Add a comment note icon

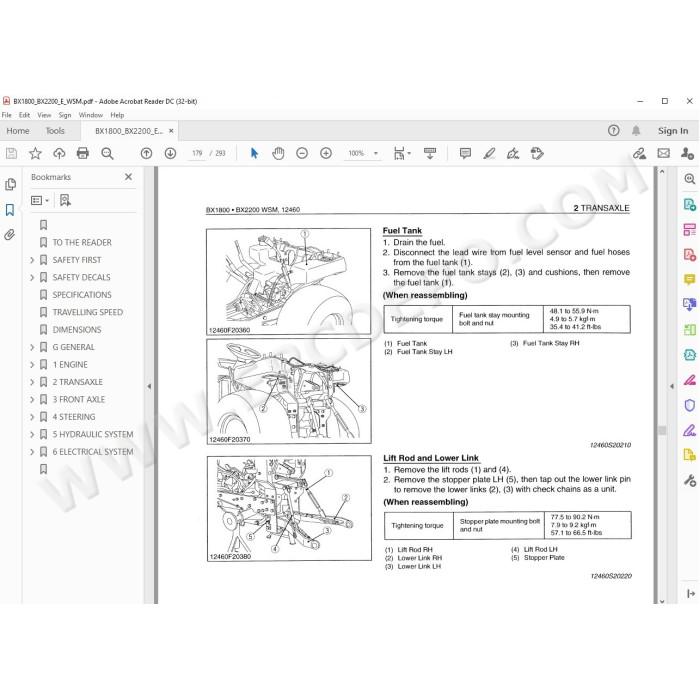pos(465,154)
